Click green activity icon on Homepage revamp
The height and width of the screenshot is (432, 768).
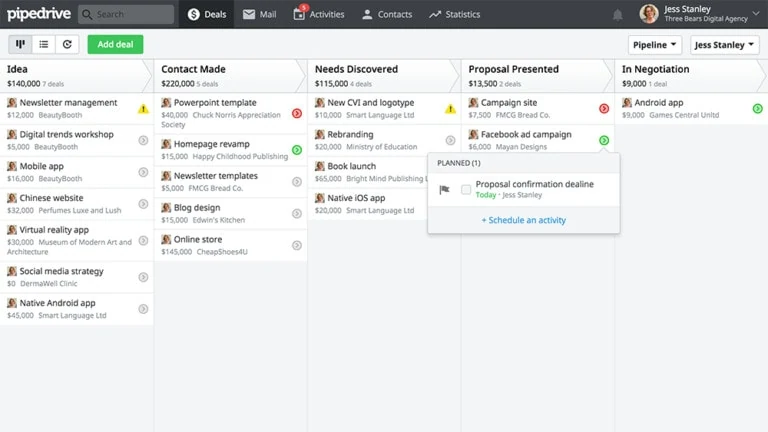(x=297, y=150)
